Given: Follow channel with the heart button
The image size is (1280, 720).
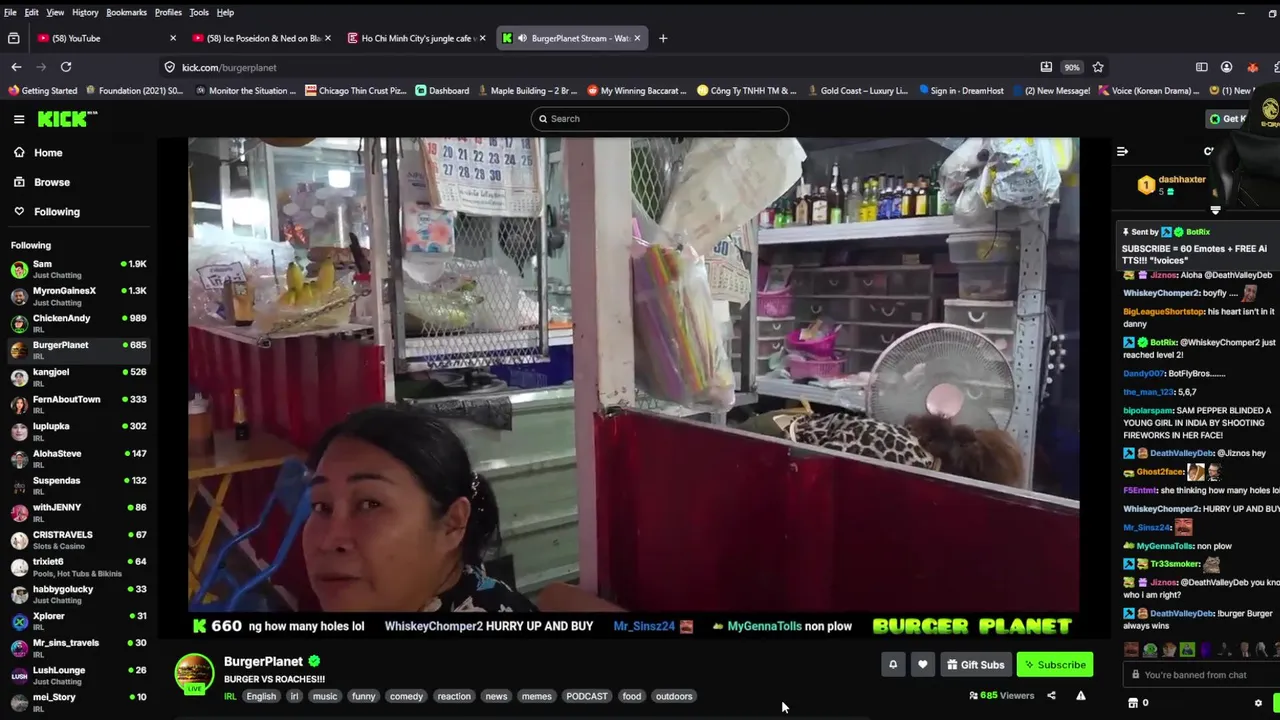Looking at the screenshot, I should [922, 664].
